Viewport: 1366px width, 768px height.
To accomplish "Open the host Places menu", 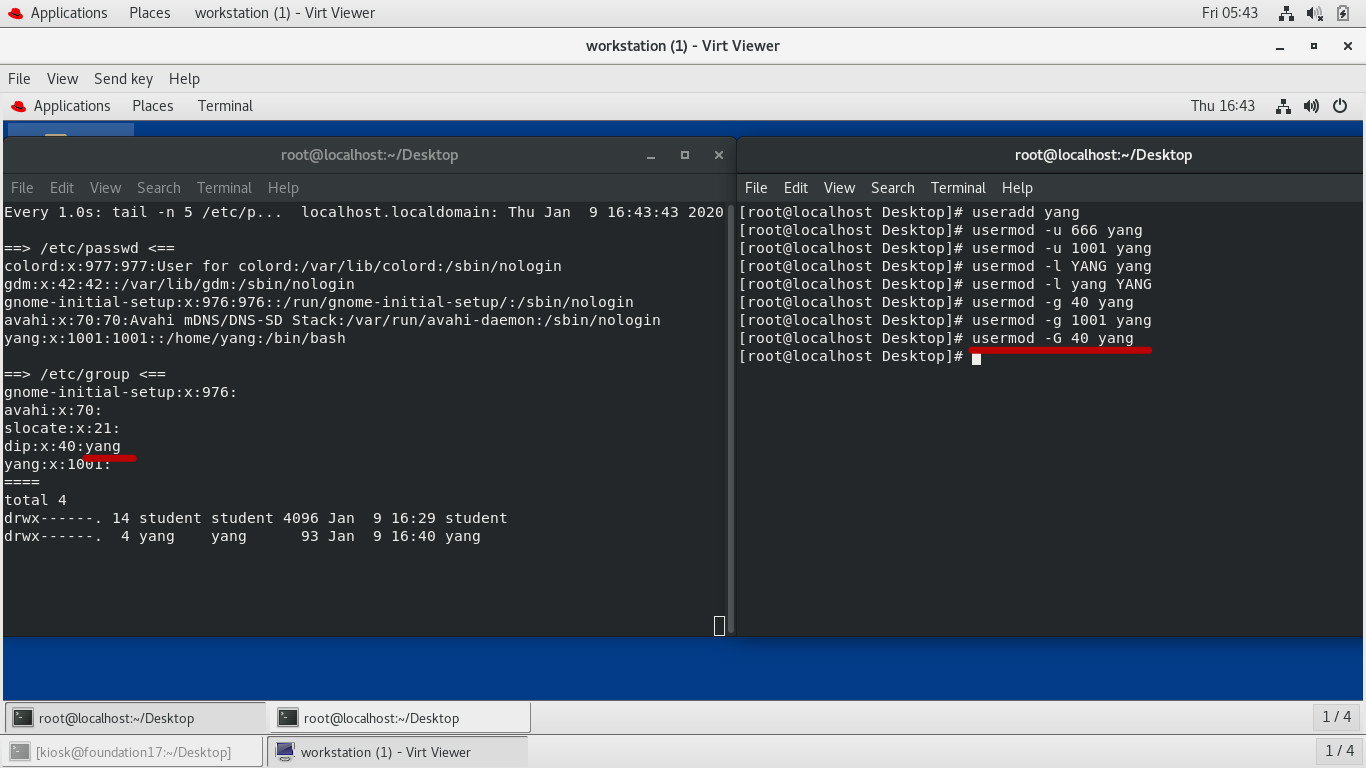I will (x=149, y=13).
